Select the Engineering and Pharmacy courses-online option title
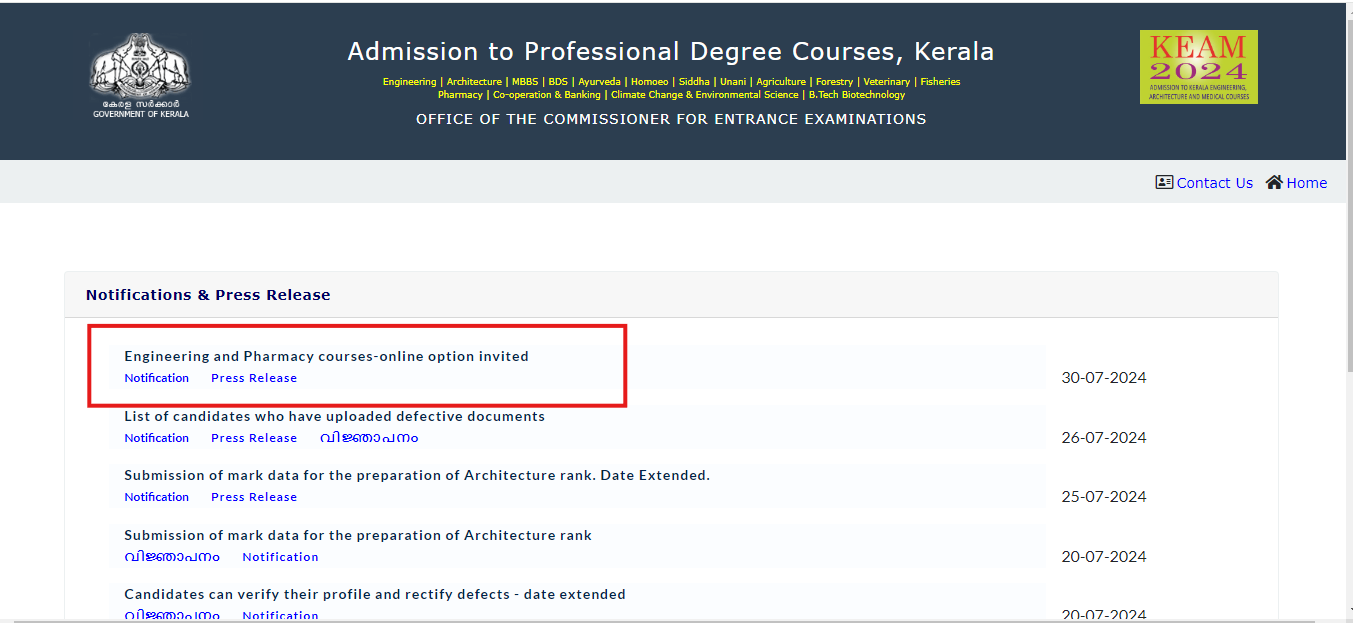The height and width of the screenshot is (623, 1353). 326,356
